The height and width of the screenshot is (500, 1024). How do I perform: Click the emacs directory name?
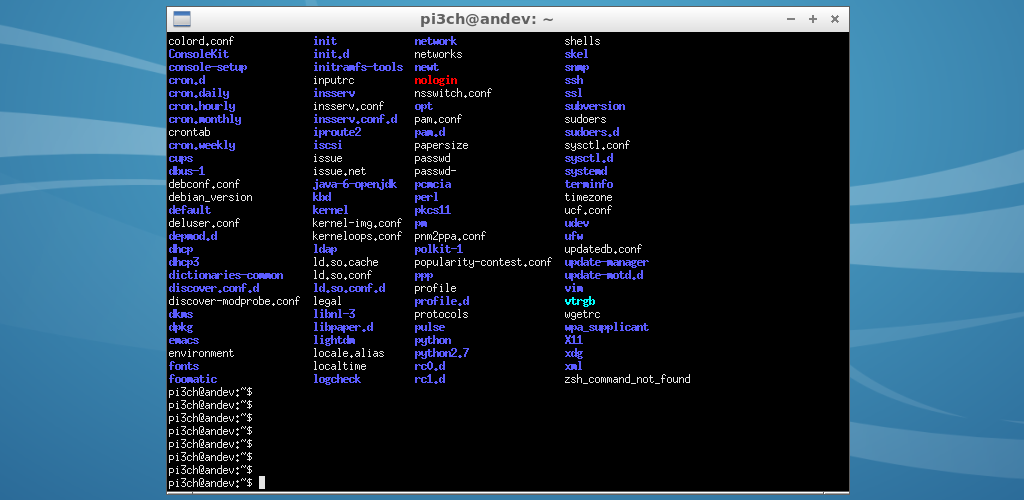pyautogui.click(x=184, y=340)
